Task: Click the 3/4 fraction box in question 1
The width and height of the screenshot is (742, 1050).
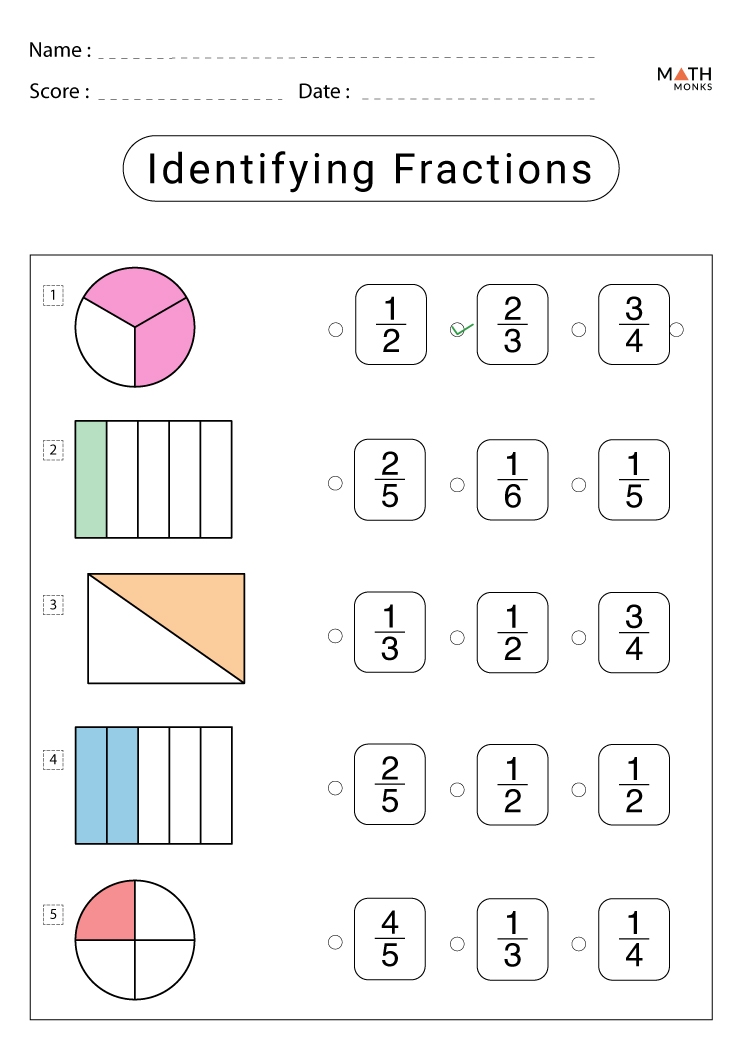Action: [x=634, y=325]
